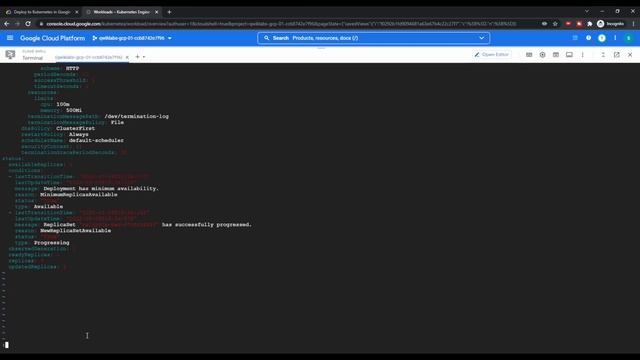The image size is (640, 360).
Task: Click 'NewReplicaSetAvailable' text
Action: point(76,231)
